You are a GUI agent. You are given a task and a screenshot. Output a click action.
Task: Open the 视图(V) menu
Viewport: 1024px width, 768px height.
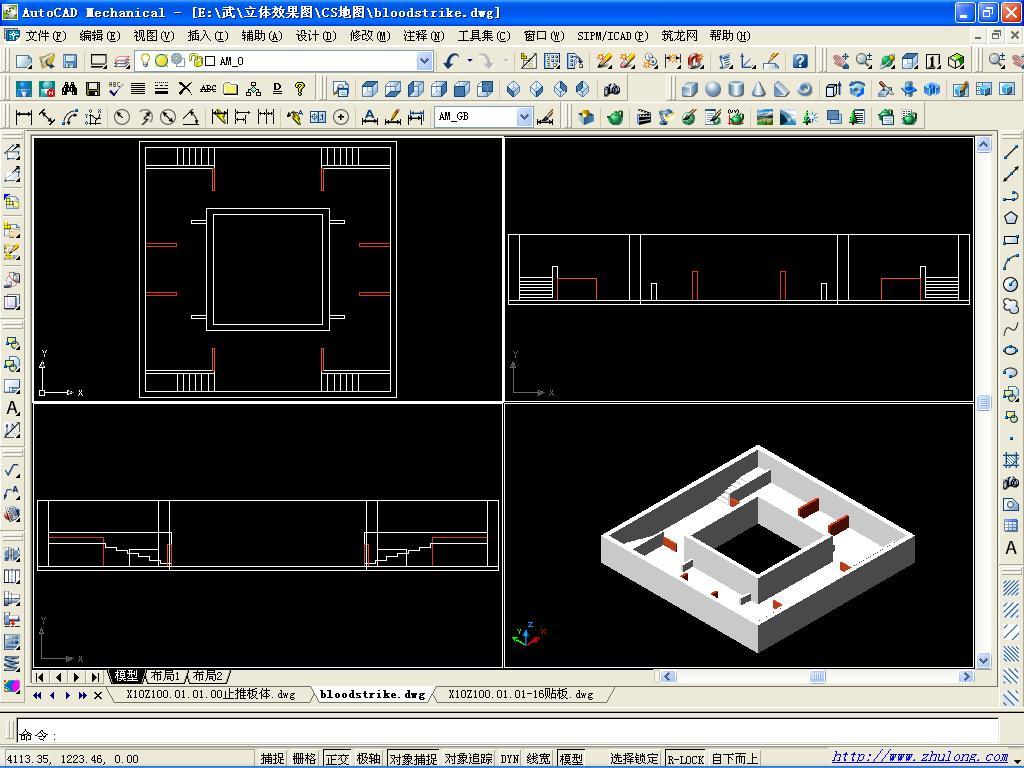153,35
